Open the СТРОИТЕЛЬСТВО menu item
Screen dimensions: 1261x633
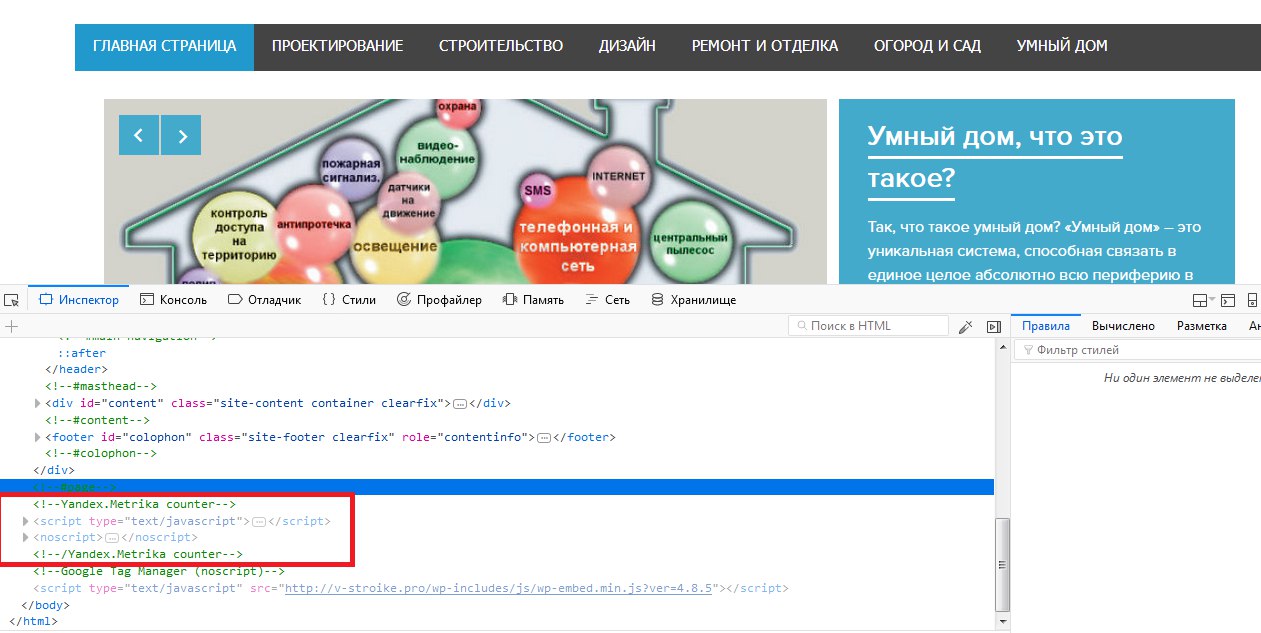(501, 46)
